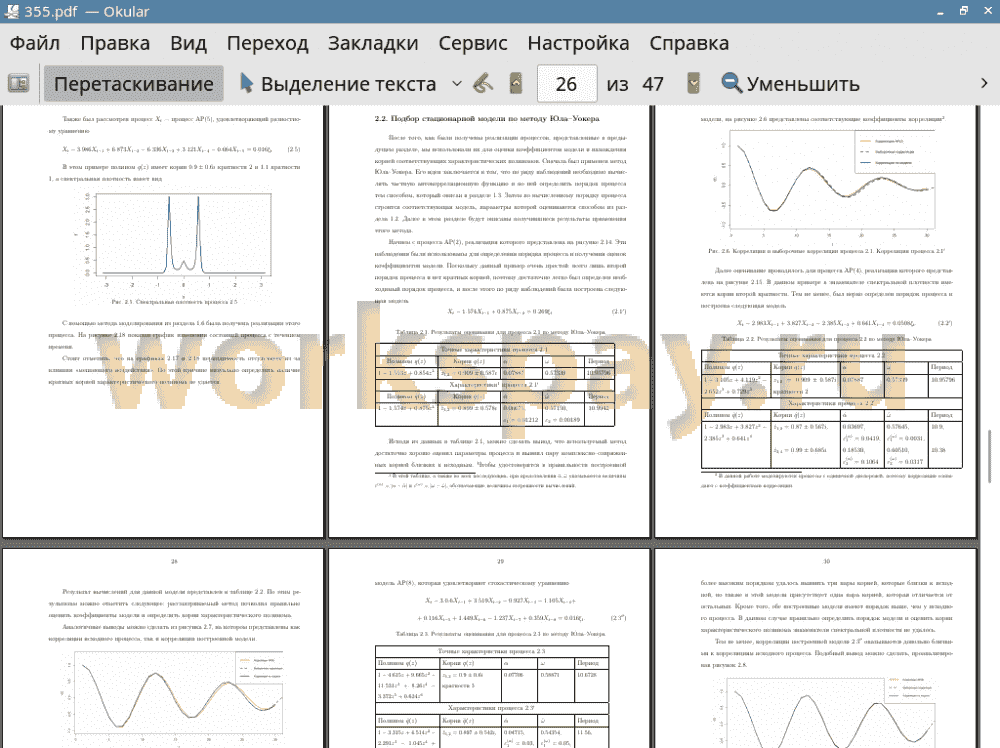Activate the Перетаскивание browse mode
1000x748 pixels.
[x=133, y=84]
